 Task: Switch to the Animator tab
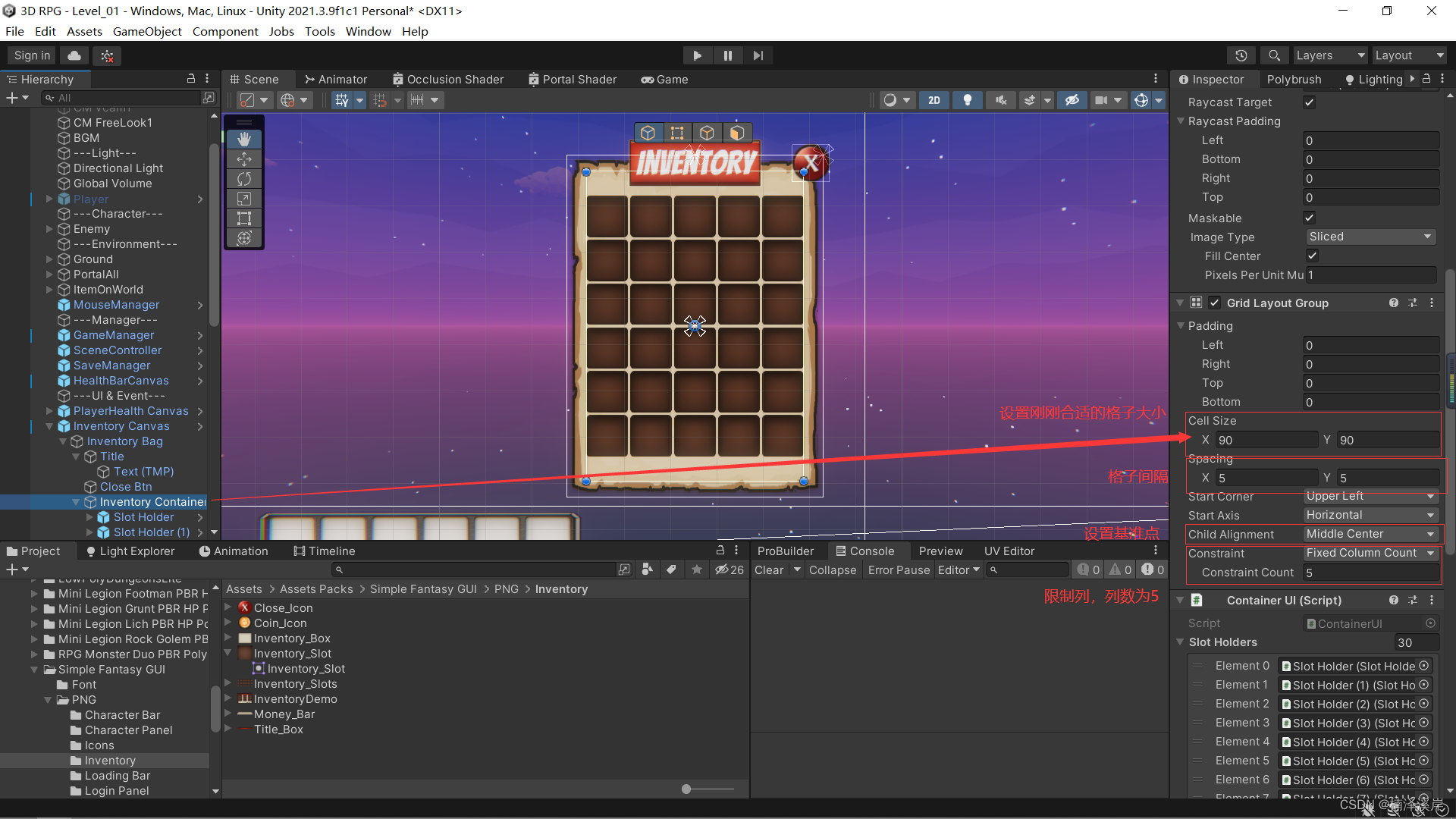click(x=336, y=79)
